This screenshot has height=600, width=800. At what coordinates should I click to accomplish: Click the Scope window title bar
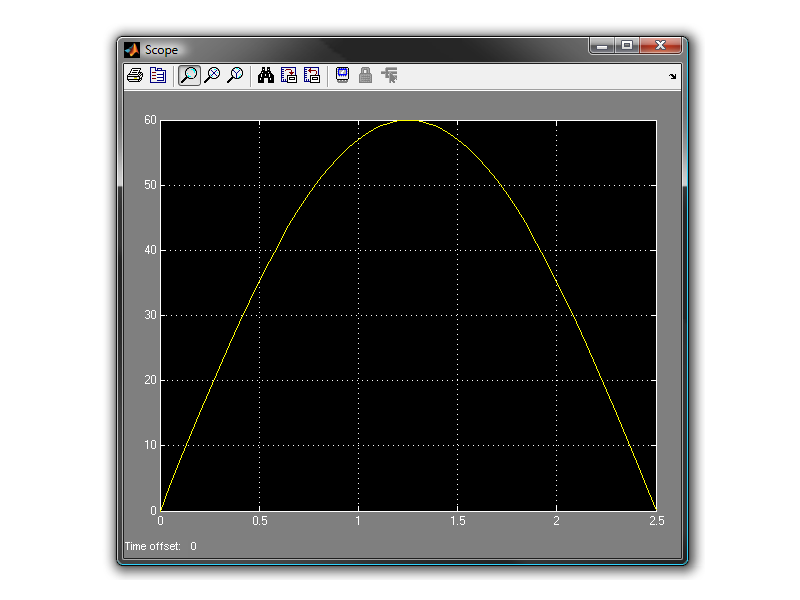tap(350, 49)
